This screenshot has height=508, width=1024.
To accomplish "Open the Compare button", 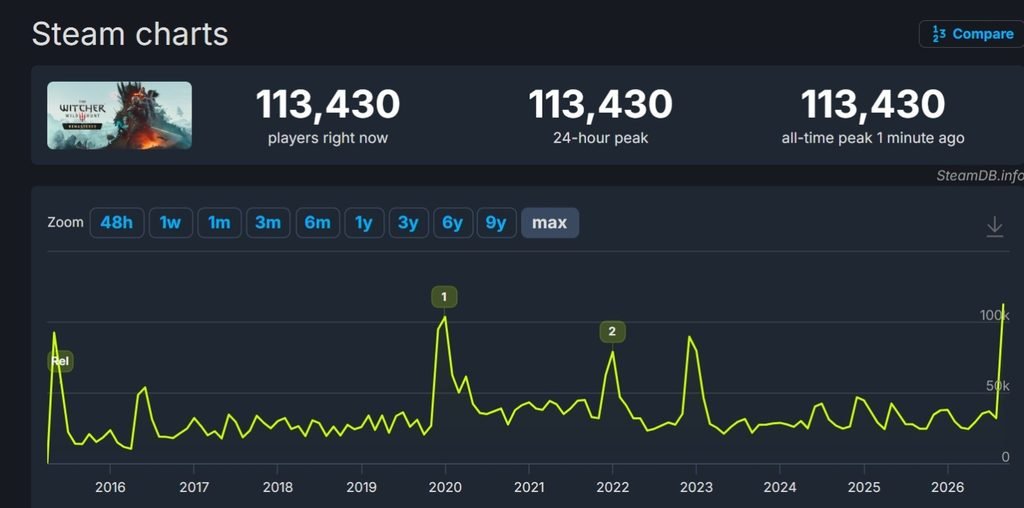I will [x=971, y=34].
